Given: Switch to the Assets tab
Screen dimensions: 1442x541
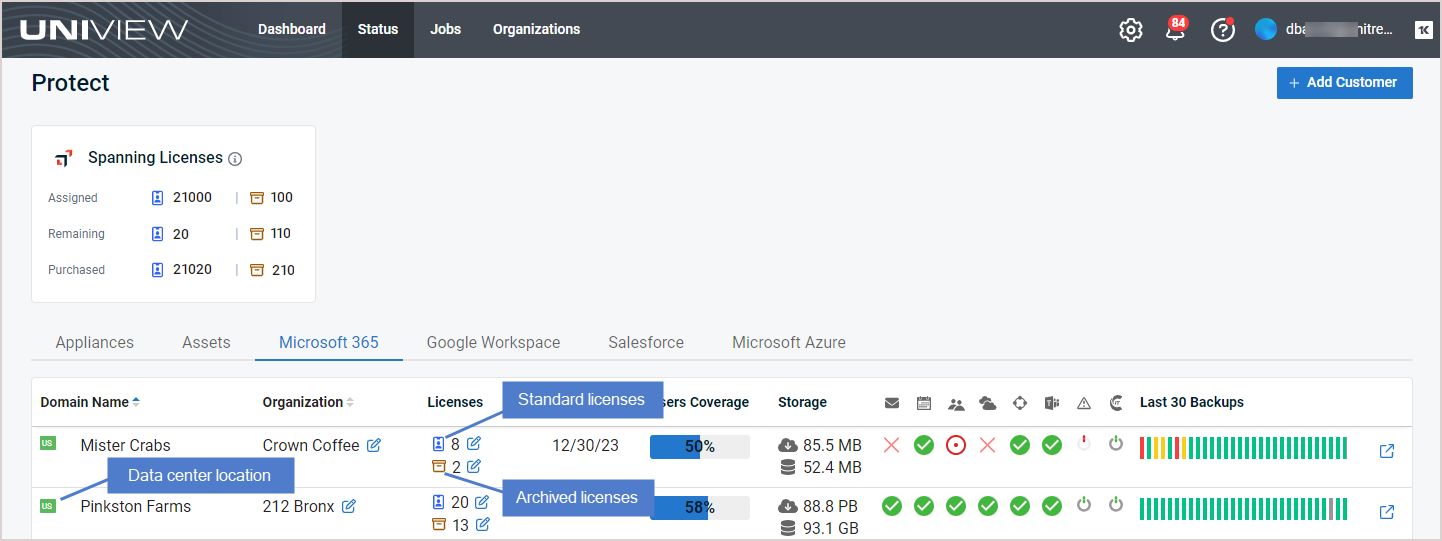Looking at the screenshot, I should click(x=206, y=342).
